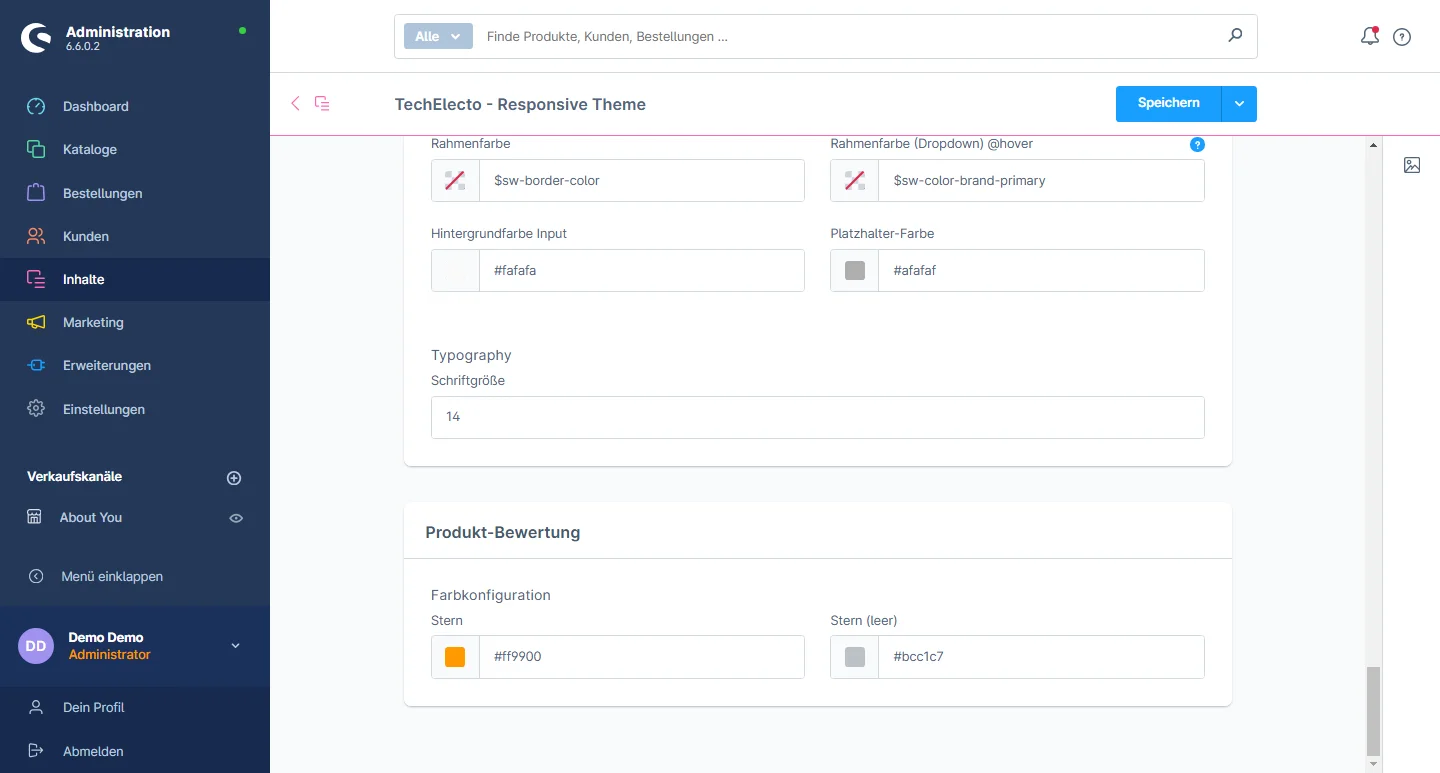Go to Einstellungen in the sidebar
The image size is (1440, 773).
coord(103,409)
